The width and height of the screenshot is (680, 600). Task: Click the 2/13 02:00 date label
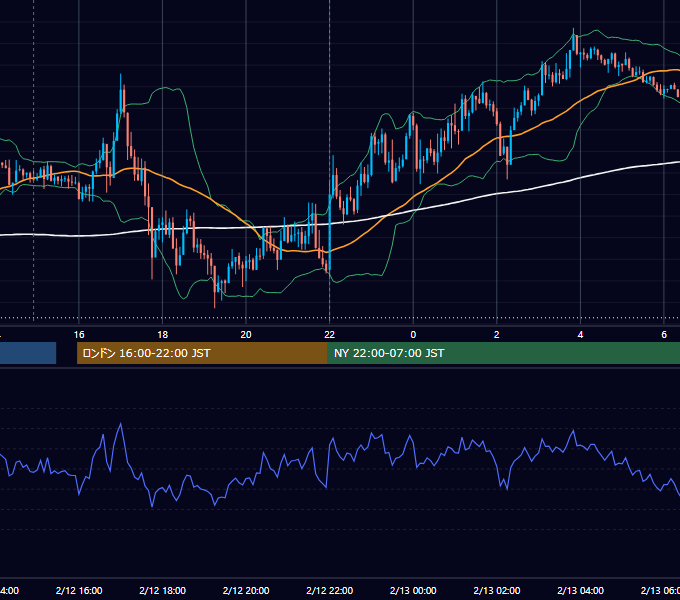pyautogui.click(x=497, y=590)
